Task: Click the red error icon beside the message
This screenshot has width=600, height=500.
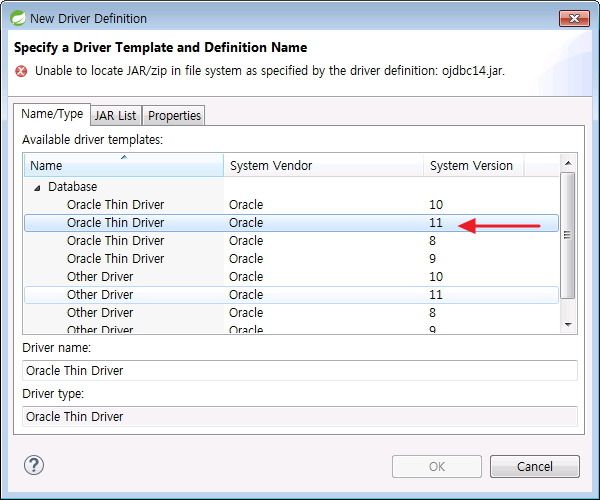Action: (x=21, y=71)
